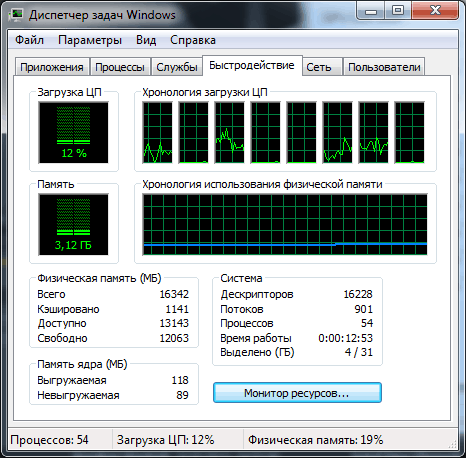
Task: Click status bar text Физическая память: 19%
Action: click(315, 440)
